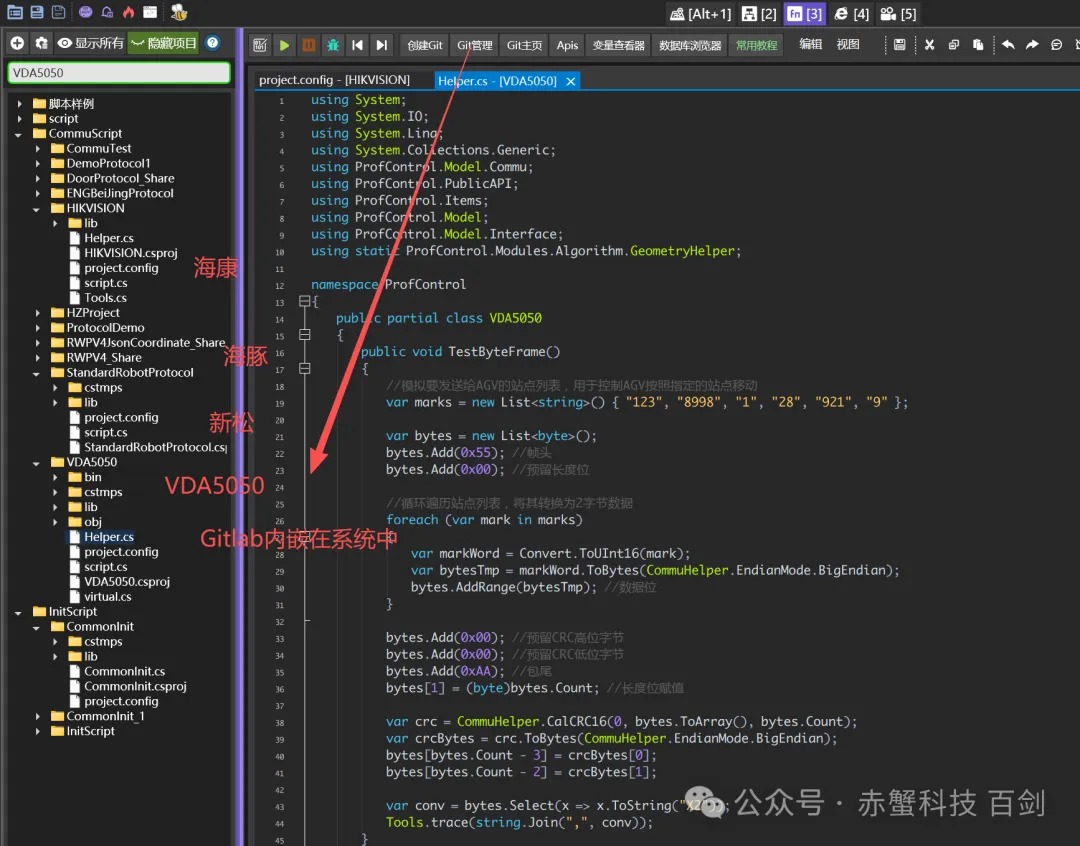Switch to Fn [3] view mode
The image size is (1080, 846).
(x=805, y=14)
